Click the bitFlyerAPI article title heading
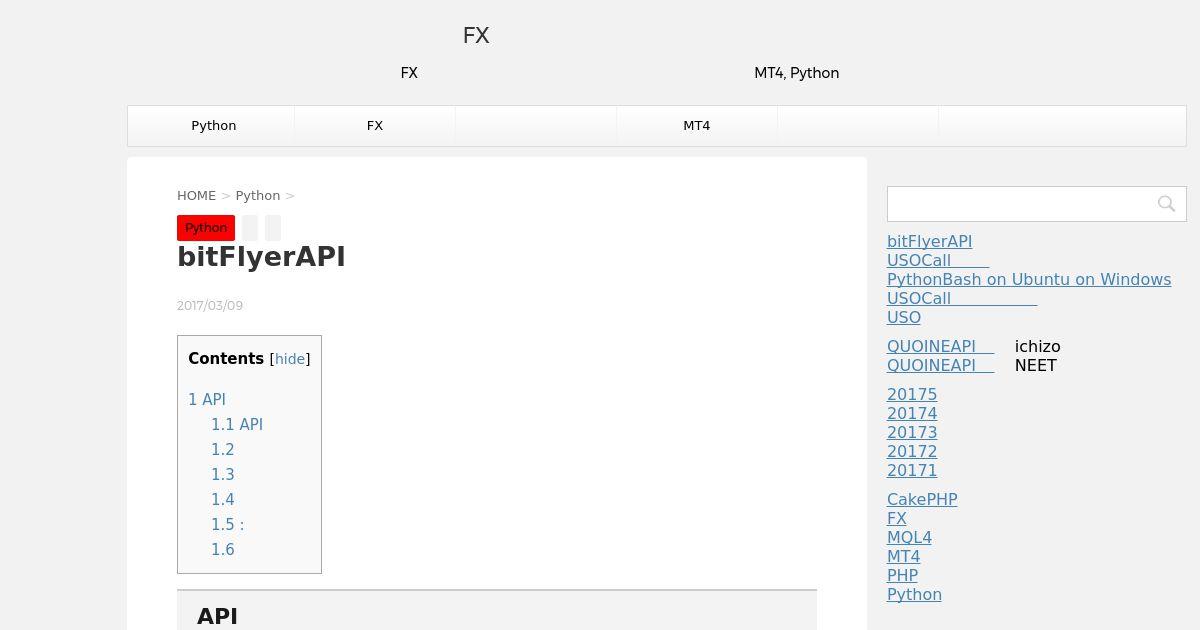This screenshot has height=630, width=1200. [x=261, y=257]
